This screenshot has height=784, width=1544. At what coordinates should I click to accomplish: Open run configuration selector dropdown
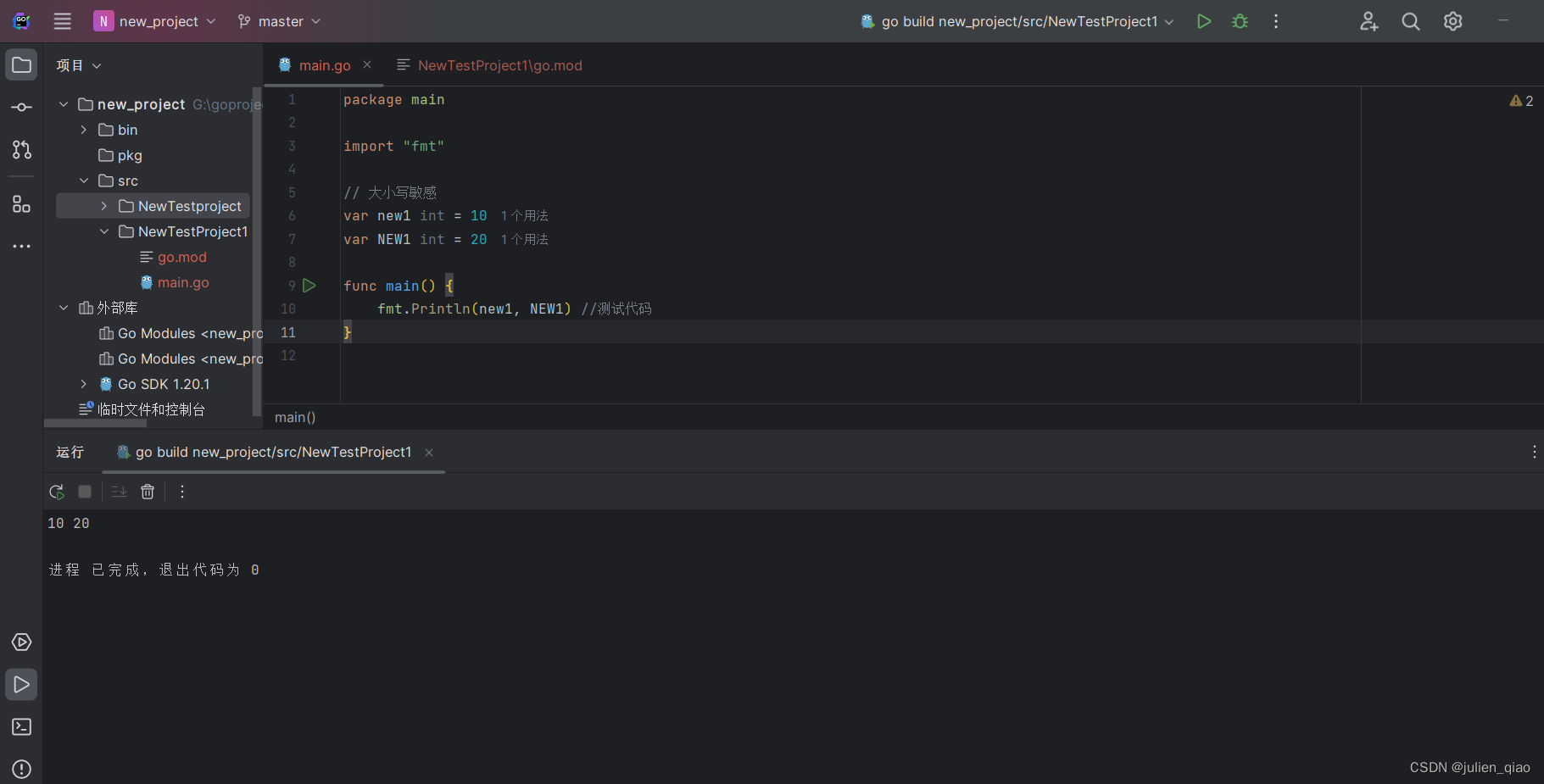[x=1017, y=21]
